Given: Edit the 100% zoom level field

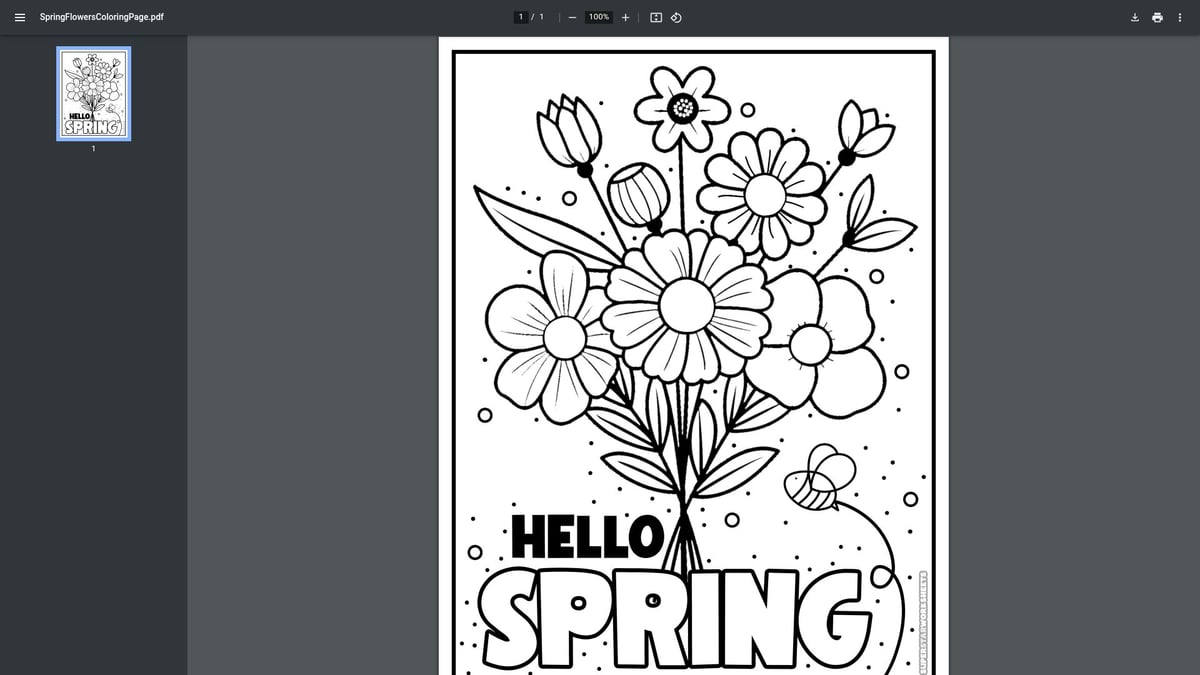Looking at the screenshot, I should [x=598, y=16].
